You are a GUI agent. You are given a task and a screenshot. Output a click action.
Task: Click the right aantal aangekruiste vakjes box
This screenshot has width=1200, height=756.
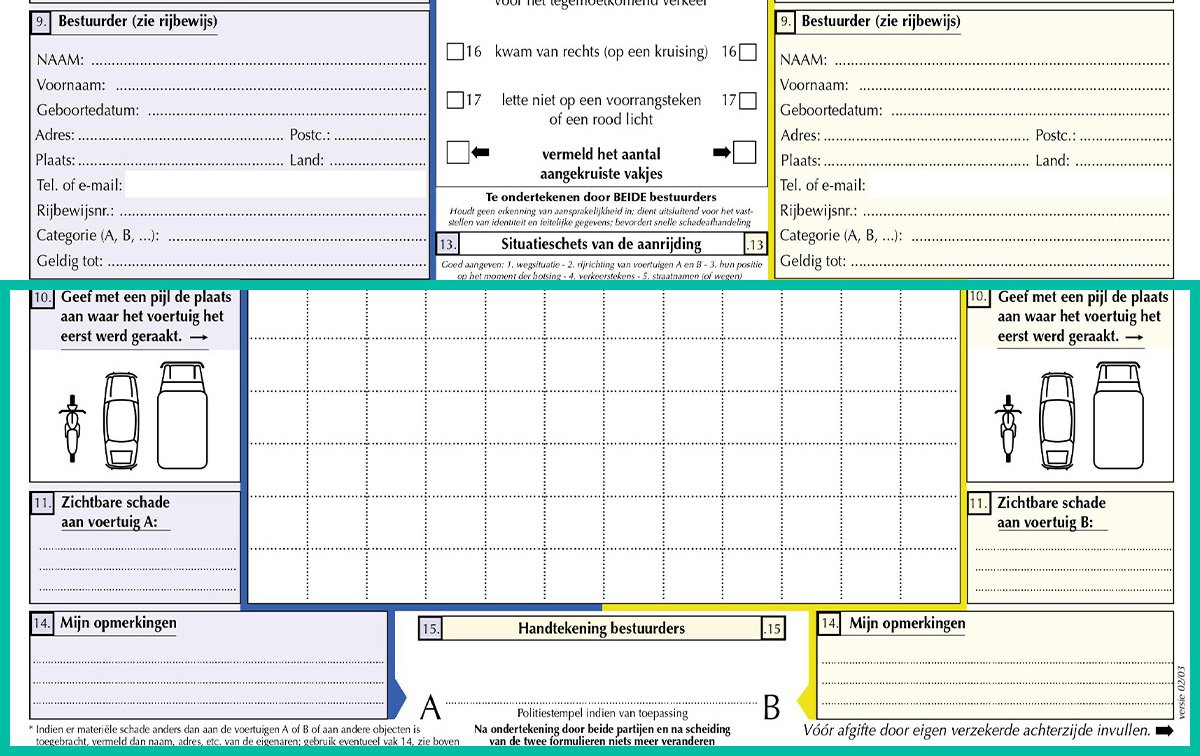click(745, 152)
